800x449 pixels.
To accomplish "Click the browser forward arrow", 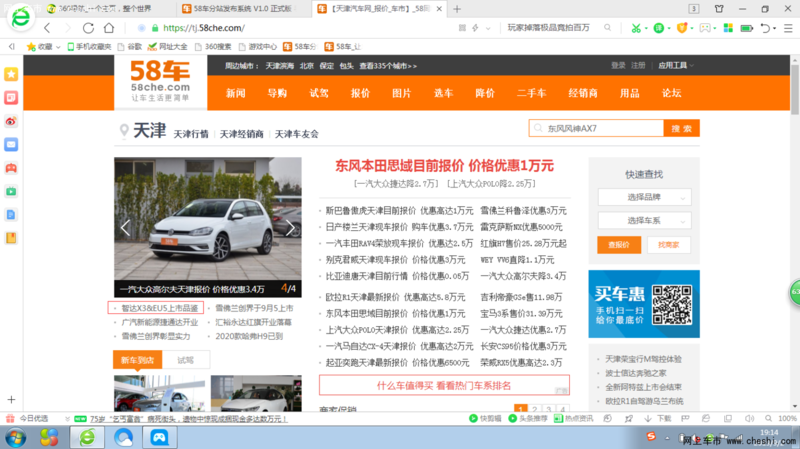I will (x=67, y=28).
